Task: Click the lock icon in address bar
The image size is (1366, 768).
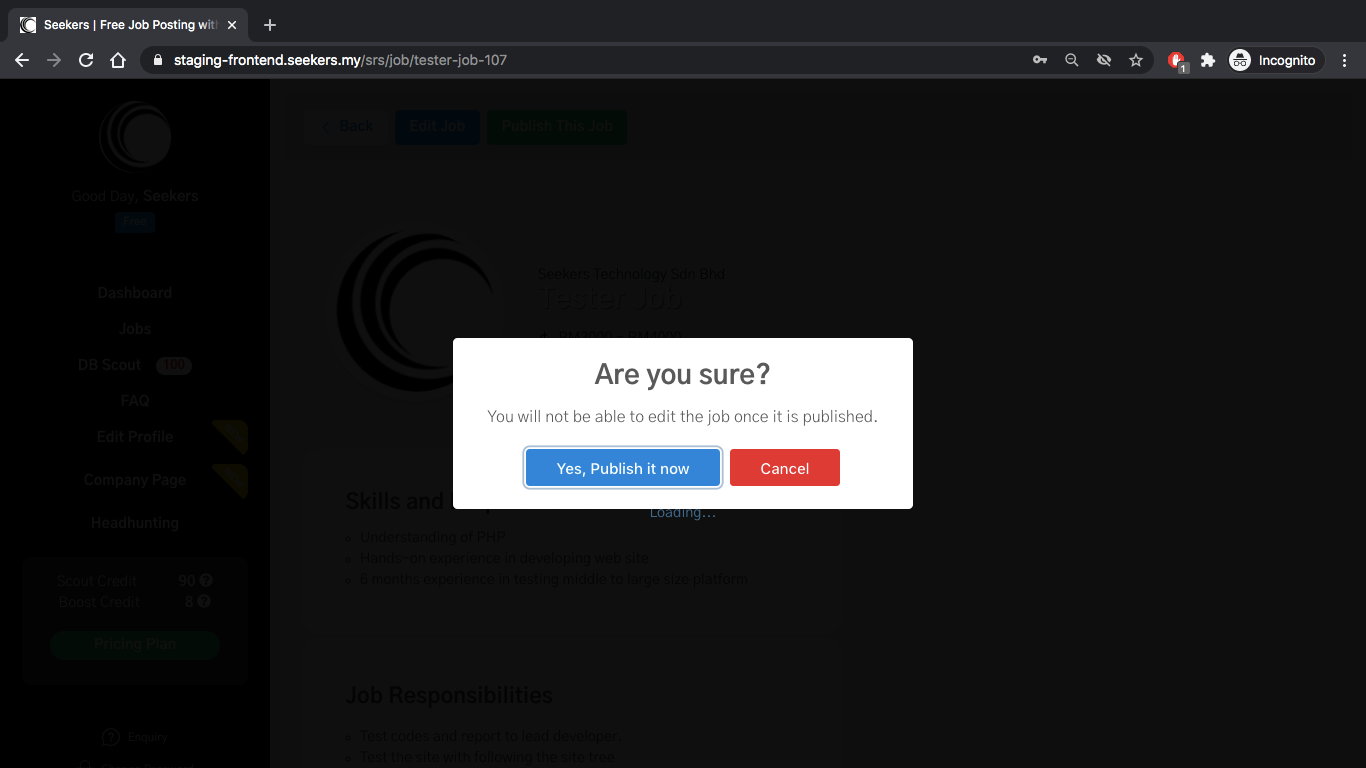Action: (x=157, y=60)
